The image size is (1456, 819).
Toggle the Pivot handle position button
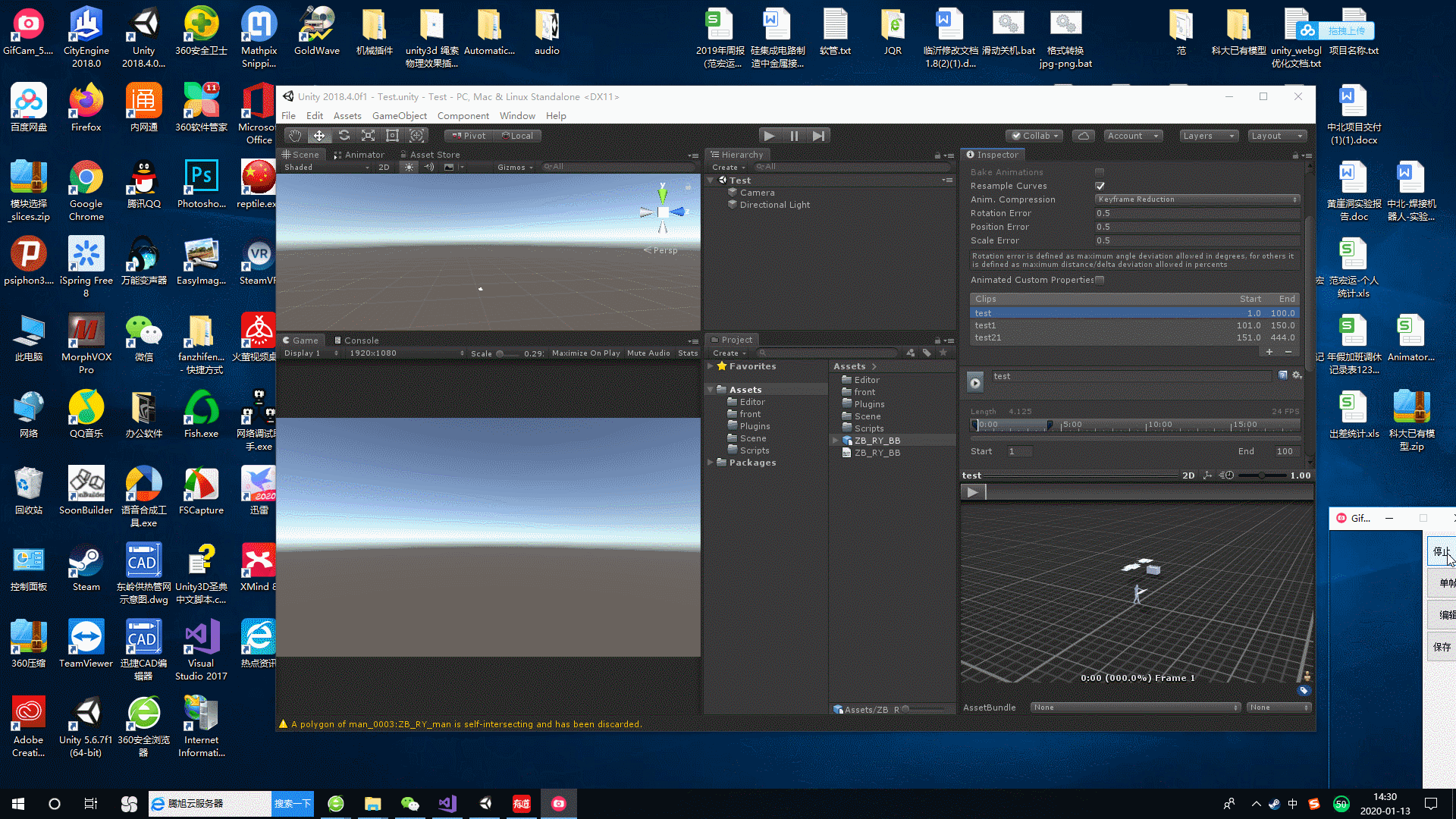click(x=469, y=136)
